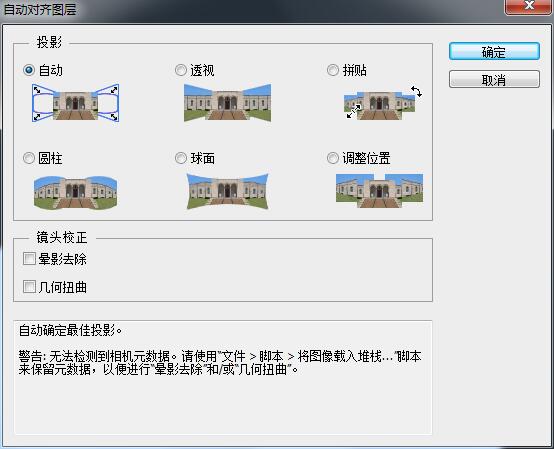Click the 圆柱 projection preview image

point(75,192)
